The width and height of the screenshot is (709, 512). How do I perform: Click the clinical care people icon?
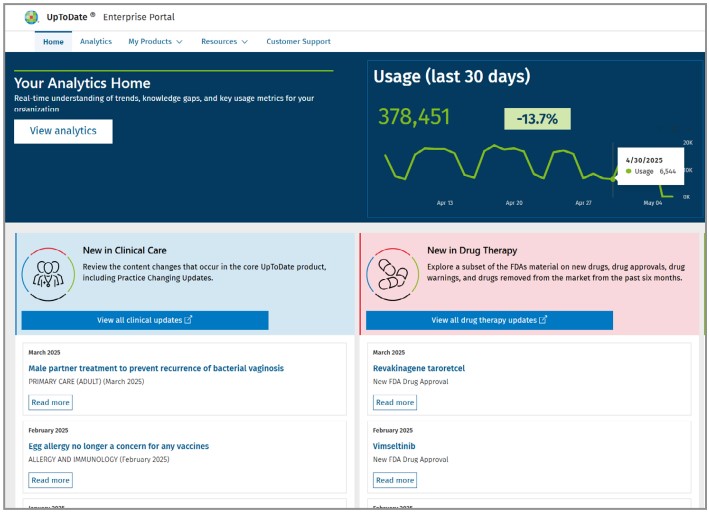(47, 274)
